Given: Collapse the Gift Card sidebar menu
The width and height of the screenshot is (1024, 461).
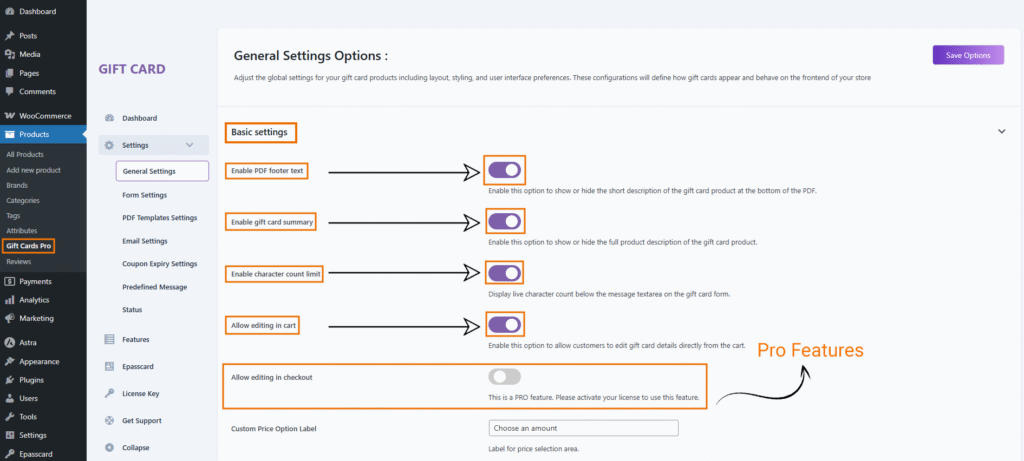Looking at the screenshot, I should pos(136,447).
